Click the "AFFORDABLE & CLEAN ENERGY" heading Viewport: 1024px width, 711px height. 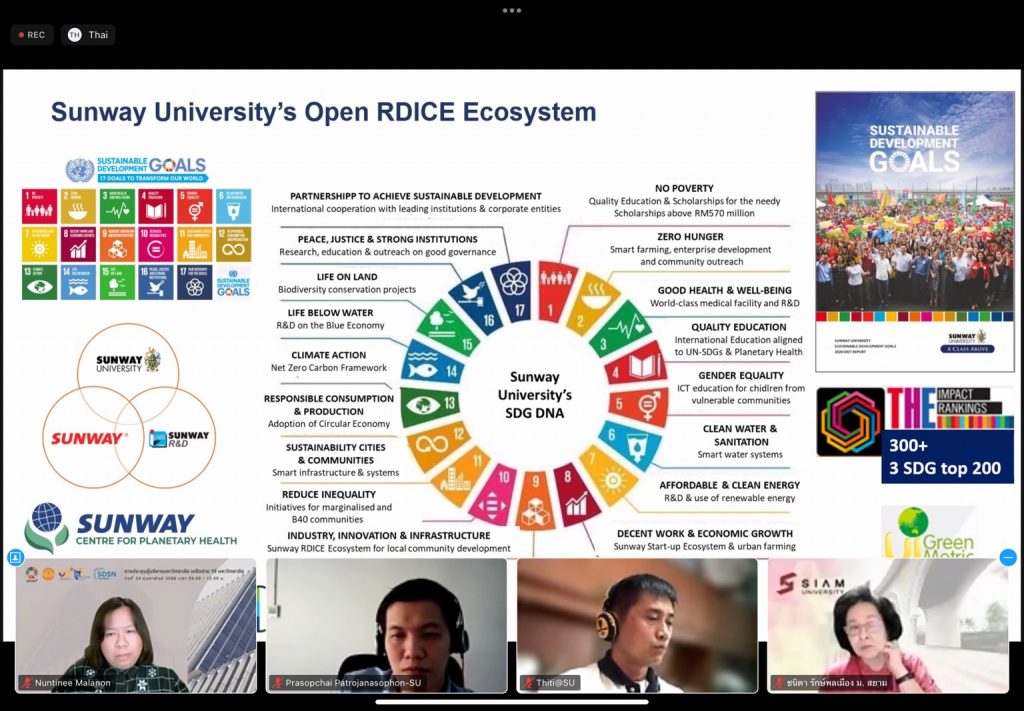click(729, 485)
